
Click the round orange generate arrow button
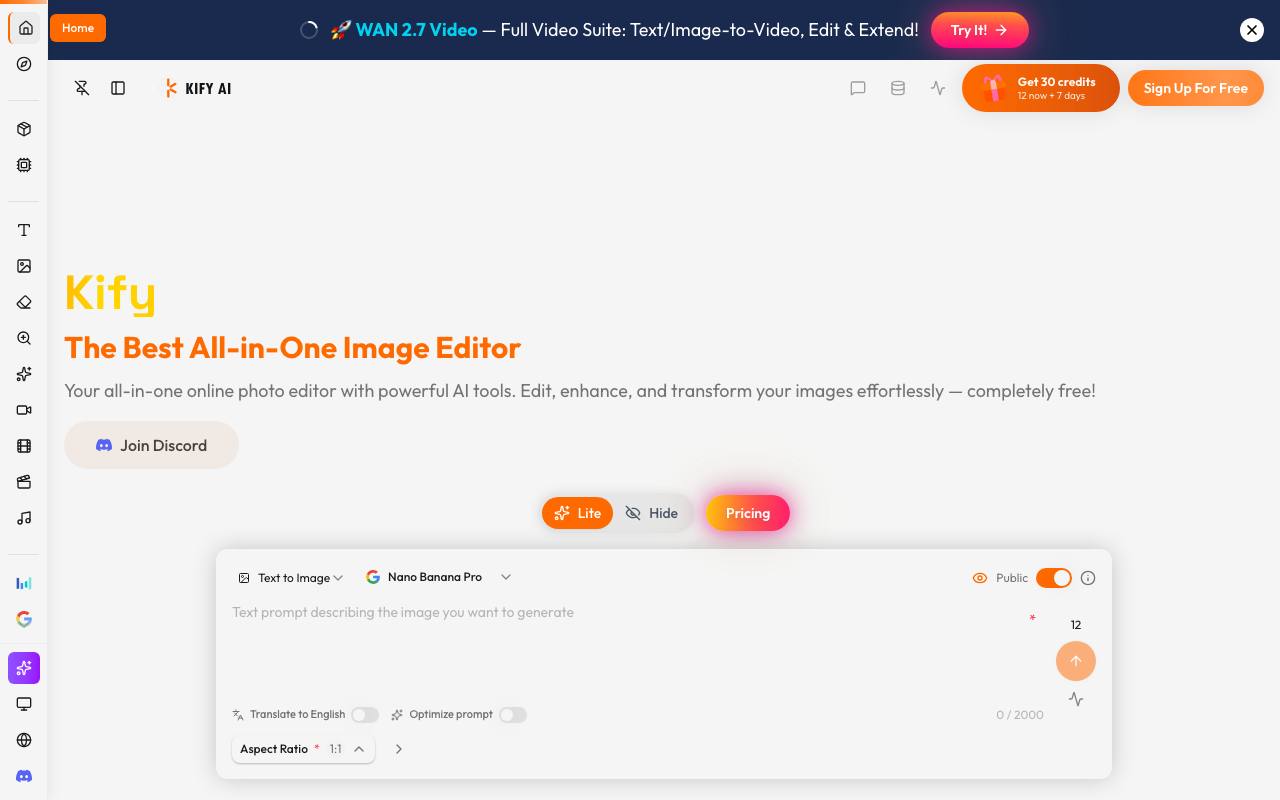[x=1076, y=661]
